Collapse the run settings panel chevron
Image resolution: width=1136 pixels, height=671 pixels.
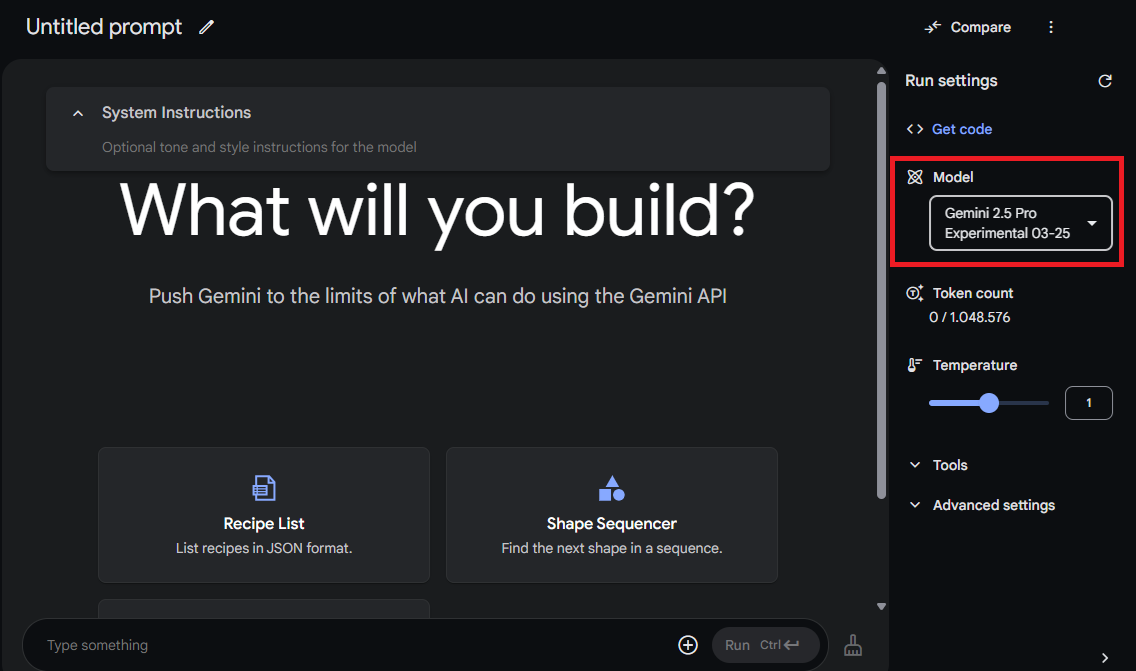pyautogui.click(x=1104, y=658)
